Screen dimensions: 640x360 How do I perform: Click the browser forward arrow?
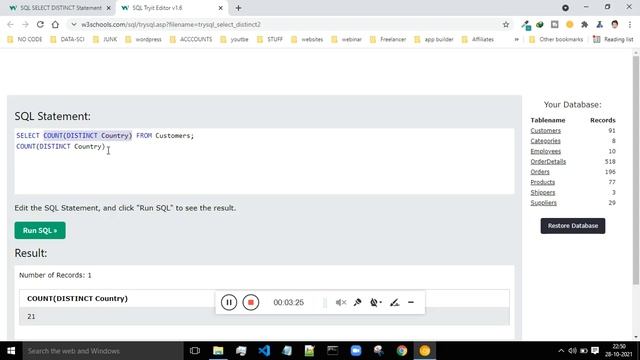click(x=25, y=24)
